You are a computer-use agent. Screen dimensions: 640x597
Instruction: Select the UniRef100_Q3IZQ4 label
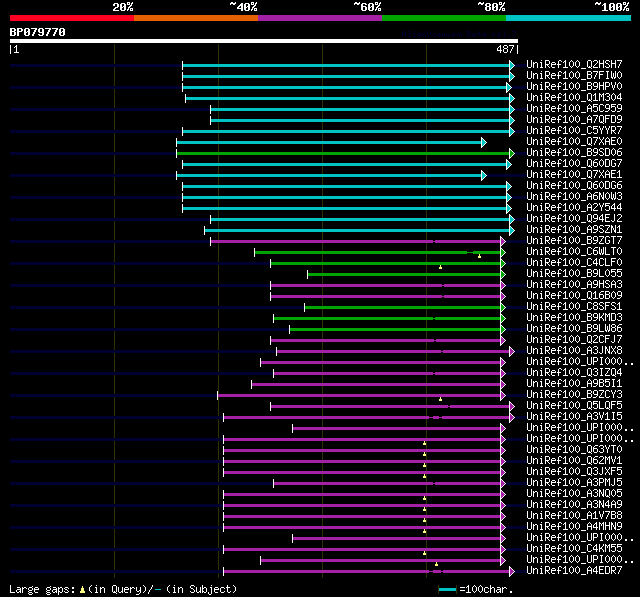click(x=574, y=373)
